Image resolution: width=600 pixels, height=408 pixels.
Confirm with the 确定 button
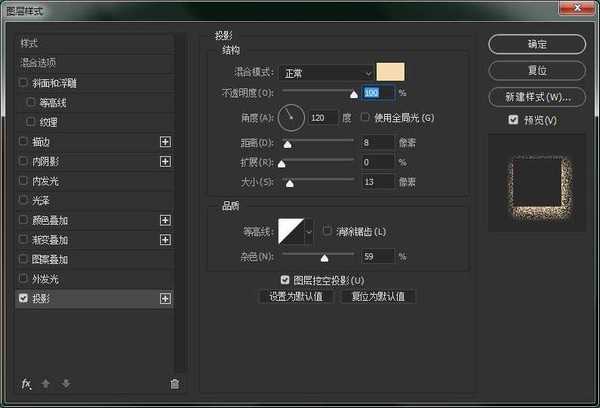click(537, 44)
